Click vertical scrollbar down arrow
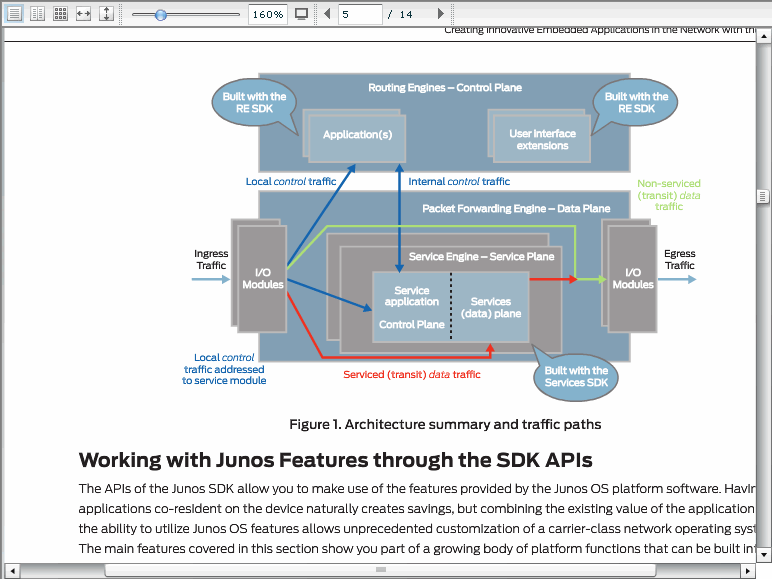 coord(763,554)
